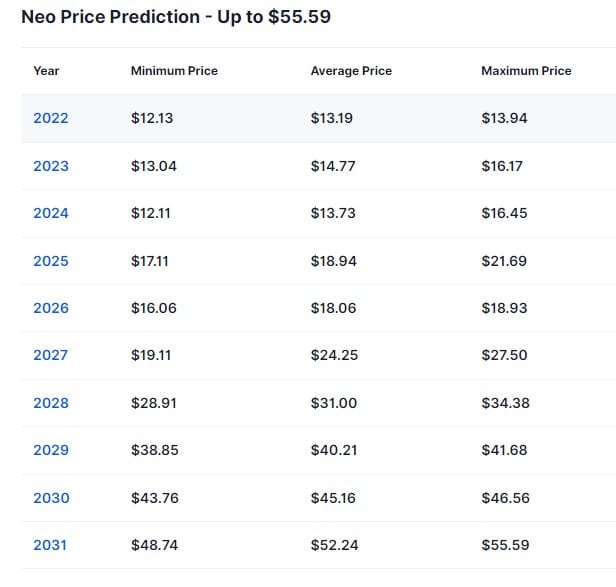Click the 2027 average price $24.25
The width and height of the screenshot is (616, 587).
(x=333, y=355)
